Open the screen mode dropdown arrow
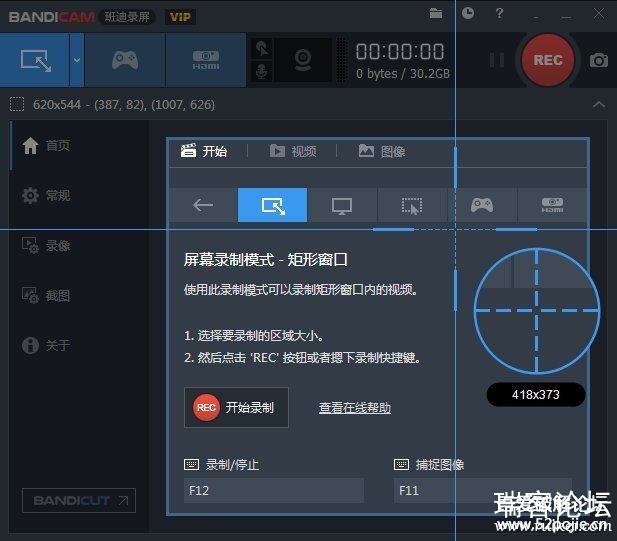This screenshot has width=617, height=541. click(x=77, y=60)
